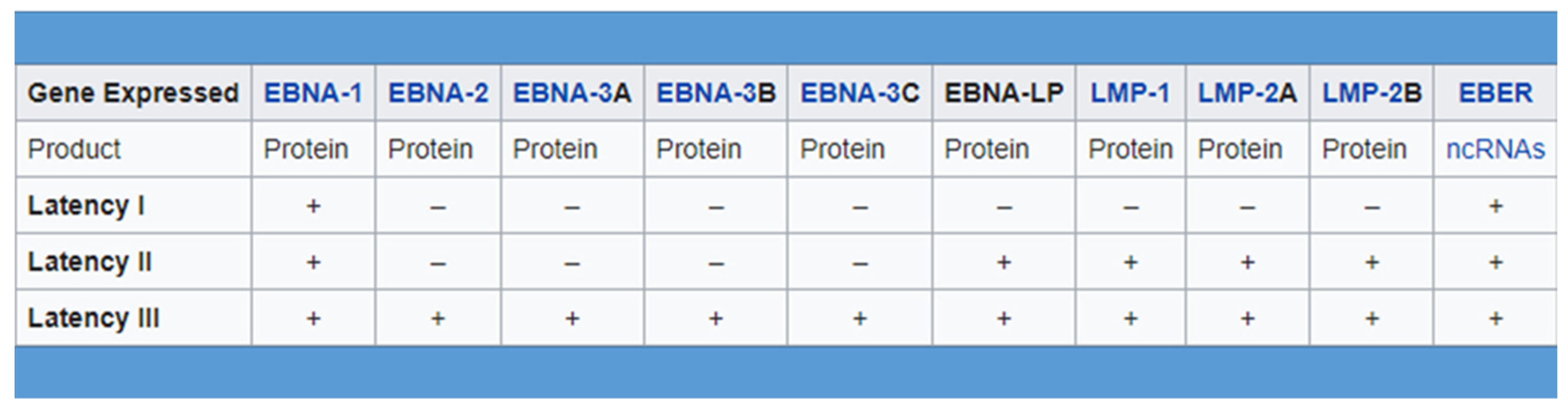
Task: Open the LMP-1 link
Action: click(x=1130, y=93)
